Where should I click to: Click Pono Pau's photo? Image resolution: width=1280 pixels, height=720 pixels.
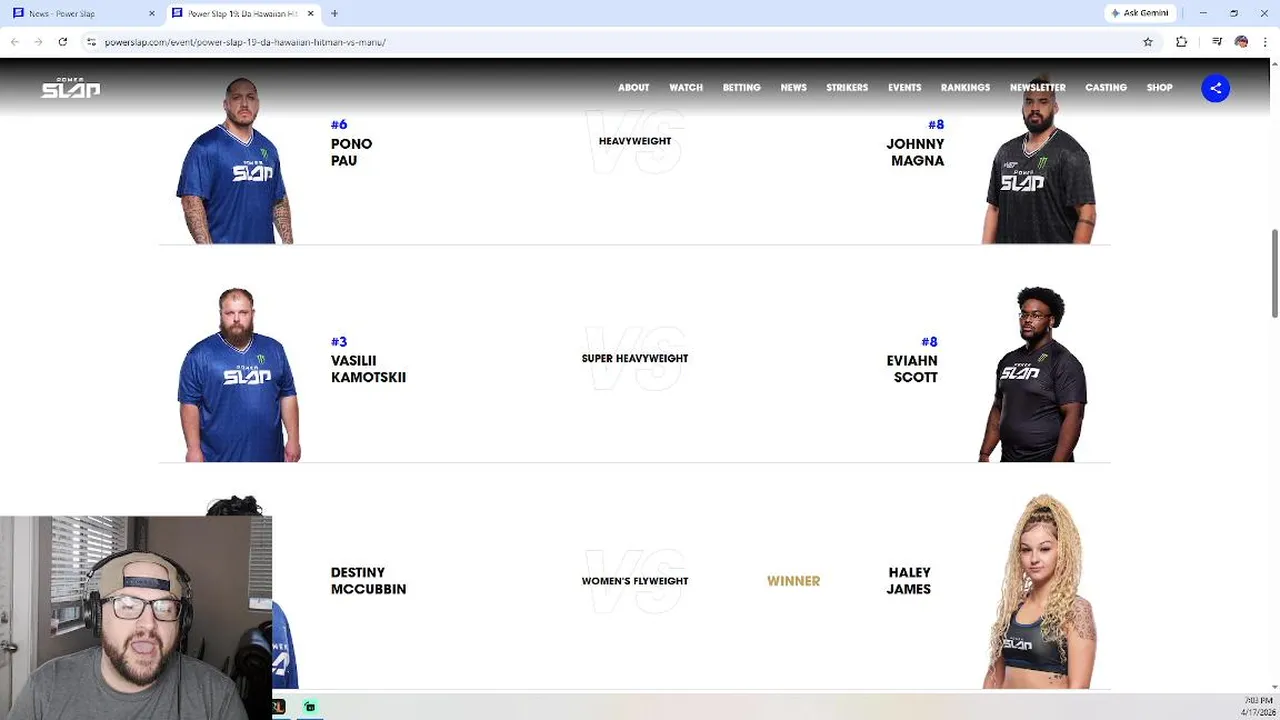tap(236, 160)
